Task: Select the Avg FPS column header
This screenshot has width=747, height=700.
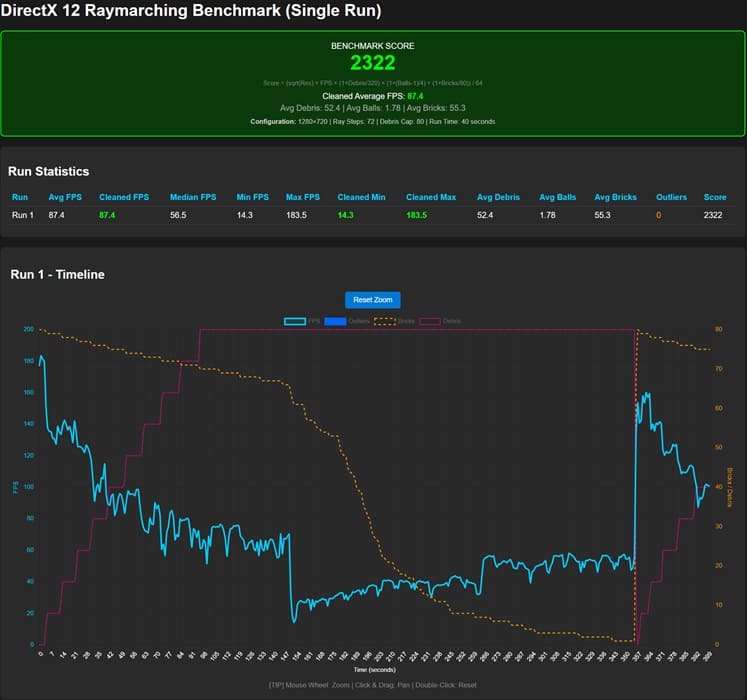Action: coord(63,197)
